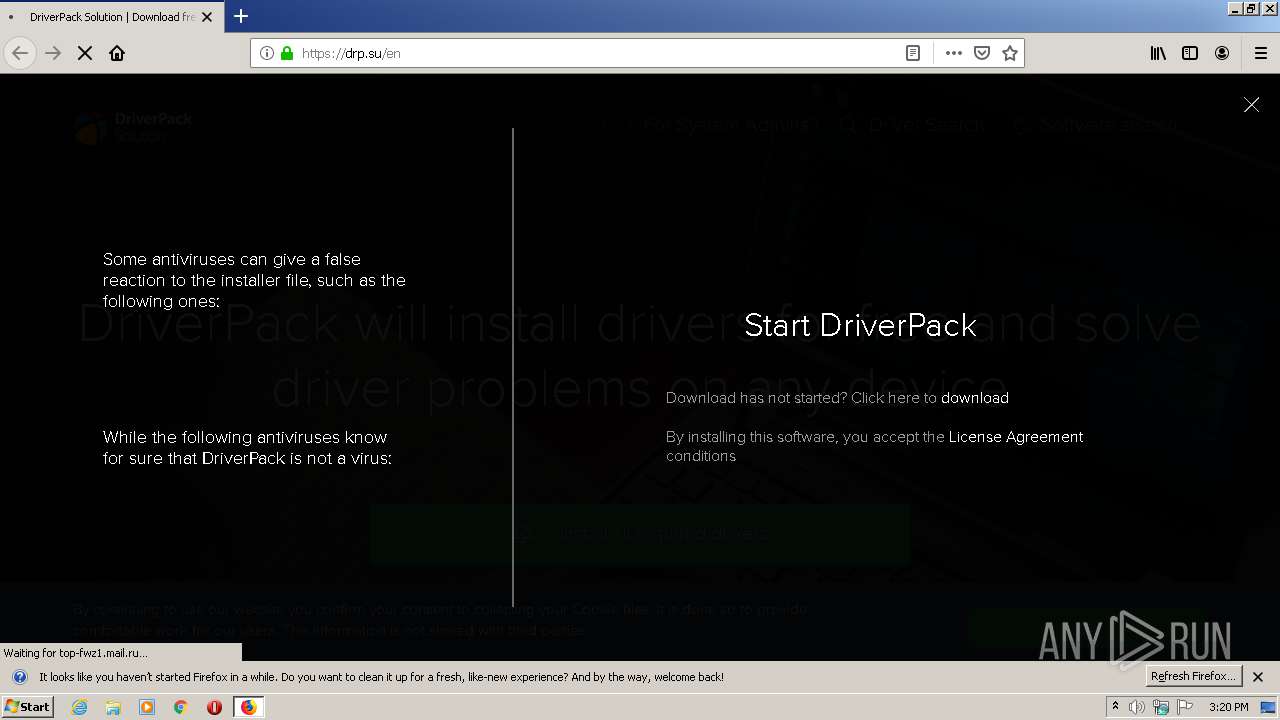The width and height of the screenshot is (1280, 720).
Task: Show hidden tray icons arrow
Action: [1115, 706]
